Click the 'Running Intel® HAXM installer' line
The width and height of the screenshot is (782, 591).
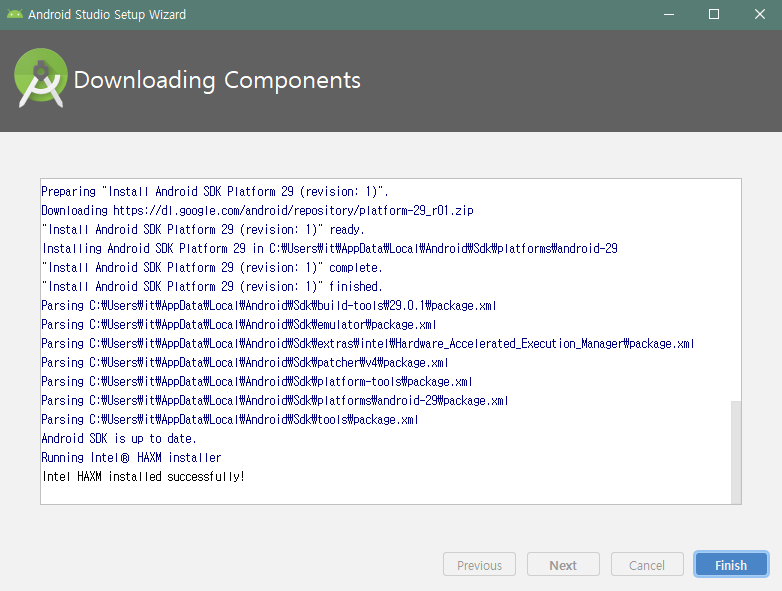(131, 457)
